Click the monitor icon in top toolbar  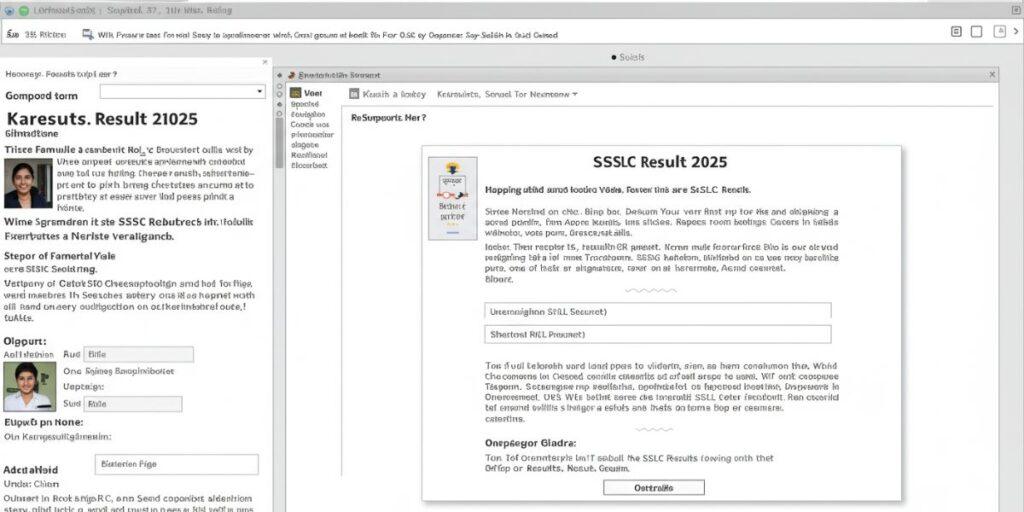click(88, 34)
